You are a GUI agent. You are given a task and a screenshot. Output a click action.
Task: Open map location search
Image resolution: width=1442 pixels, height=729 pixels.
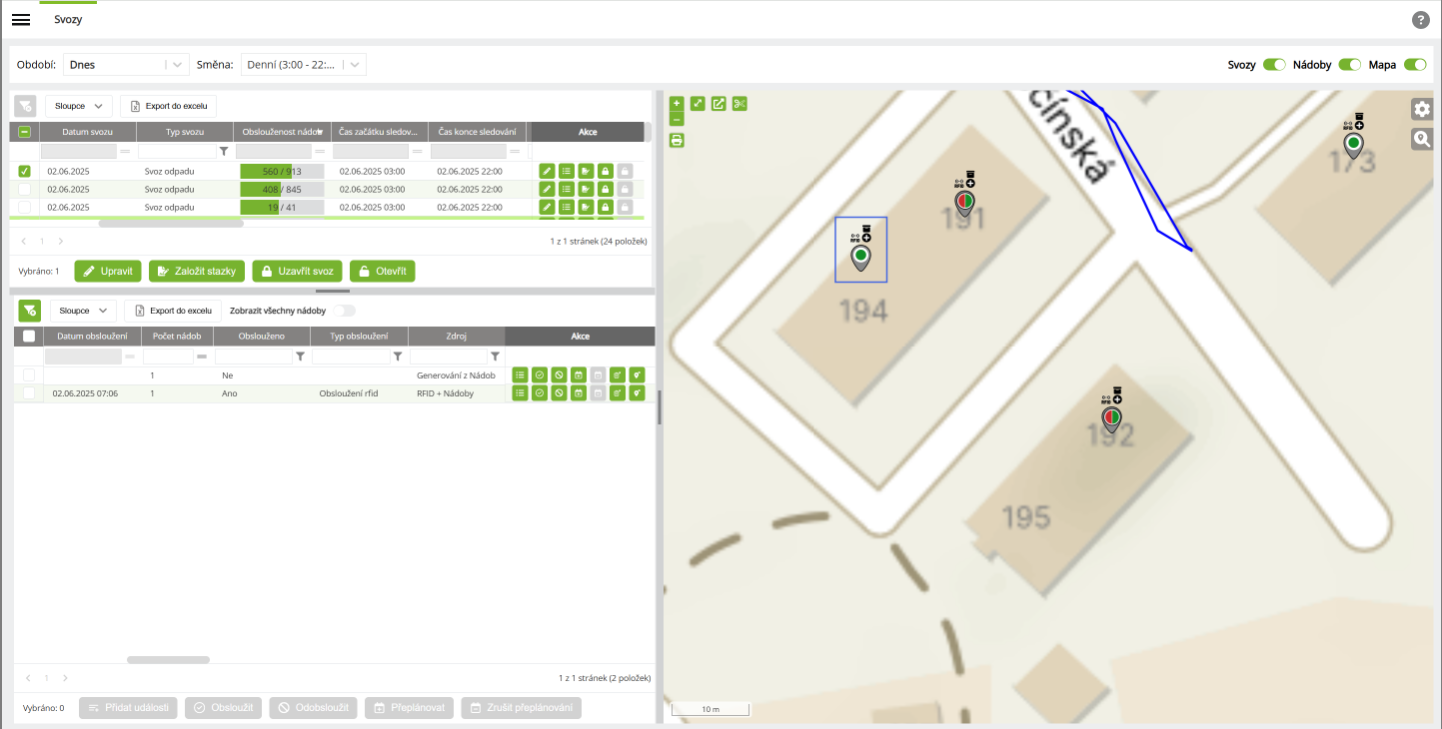[x=1422, y=139]
